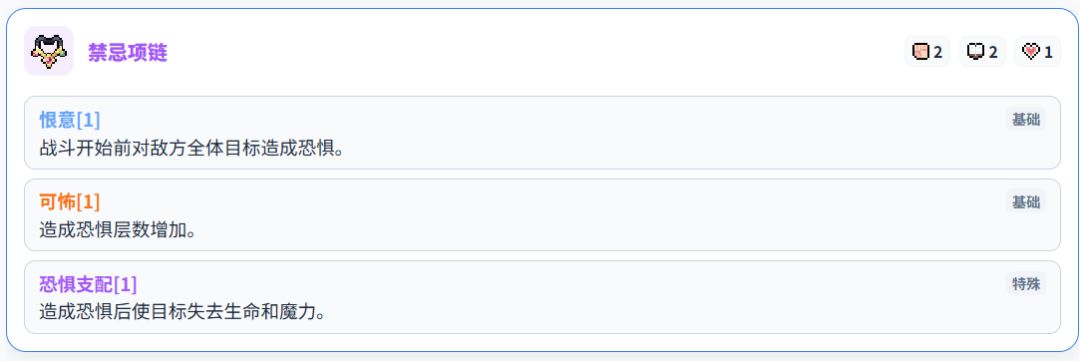Select the 恨意[1] skill name
Image resolution: width=1080 pixels, height=361 pixels.
tap(70, 120)
